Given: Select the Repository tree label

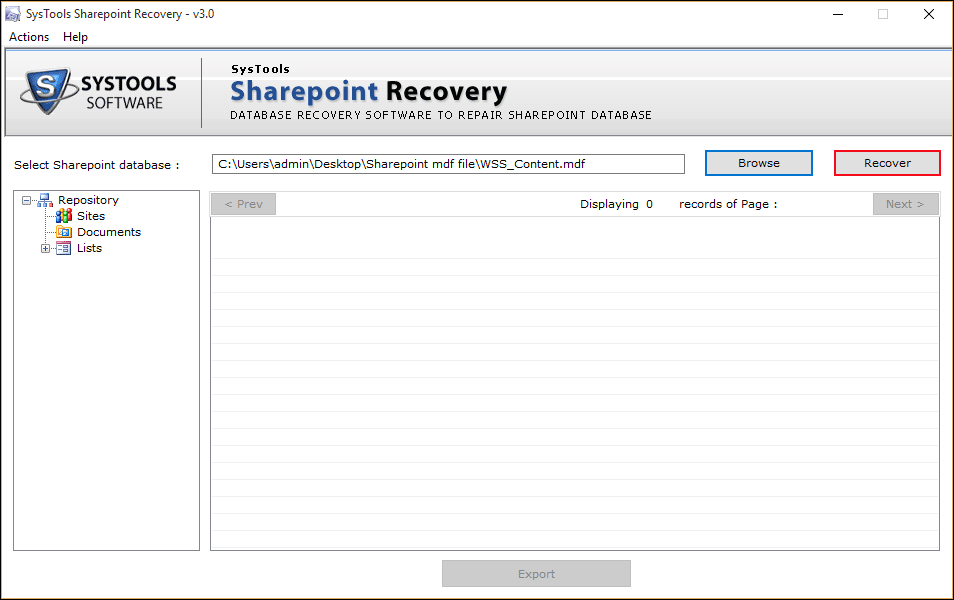Looking at the screenshot, I should click(x=88, y=200).
